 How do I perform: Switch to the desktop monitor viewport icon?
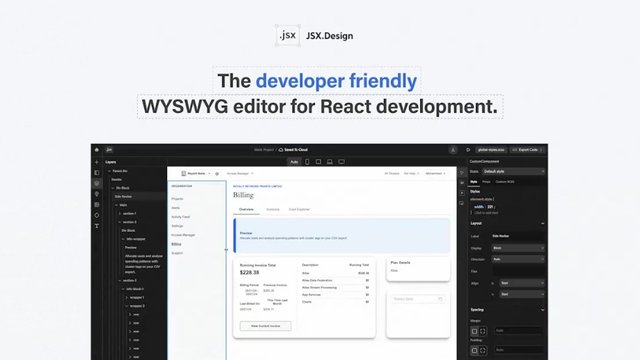(x=341, y=162)
